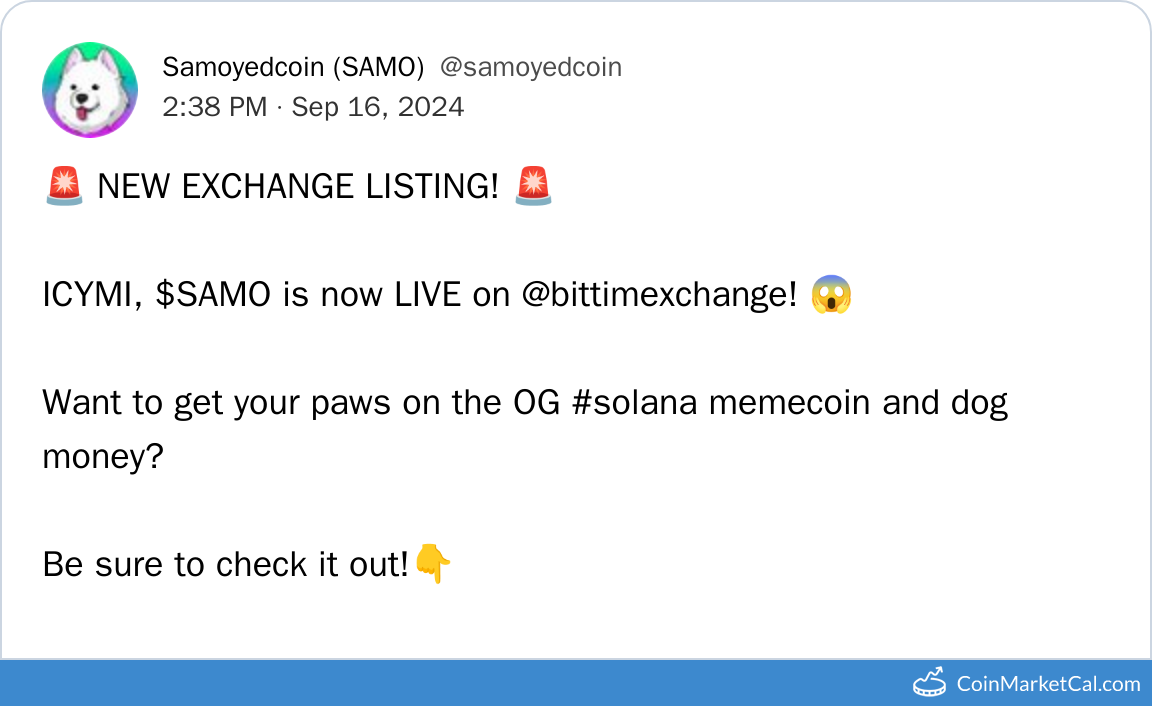1152x706 pixels.
Task: Click the NEW EXCHANGE LISTING! headline text
Action: coord(298,187)
